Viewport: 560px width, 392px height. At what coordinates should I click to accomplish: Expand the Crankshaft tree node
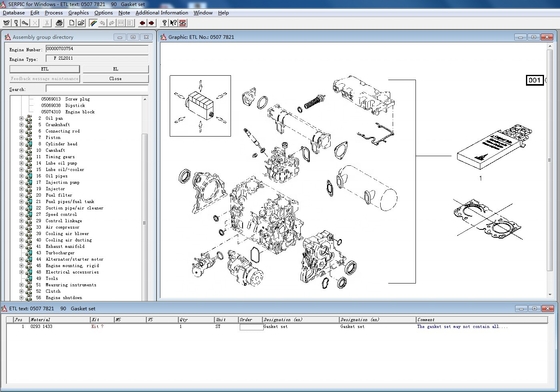(x=21, y=125)
